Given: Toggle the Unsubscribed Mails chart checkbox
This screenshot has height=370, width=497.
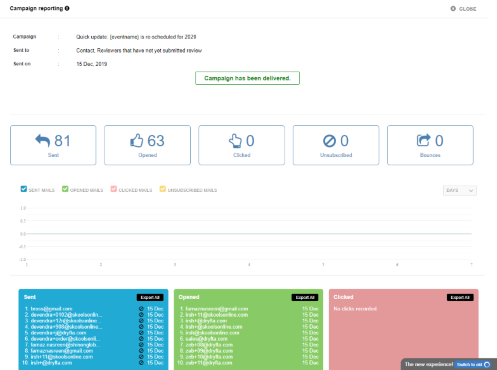Looking at the screenshot, I should 163,189.
